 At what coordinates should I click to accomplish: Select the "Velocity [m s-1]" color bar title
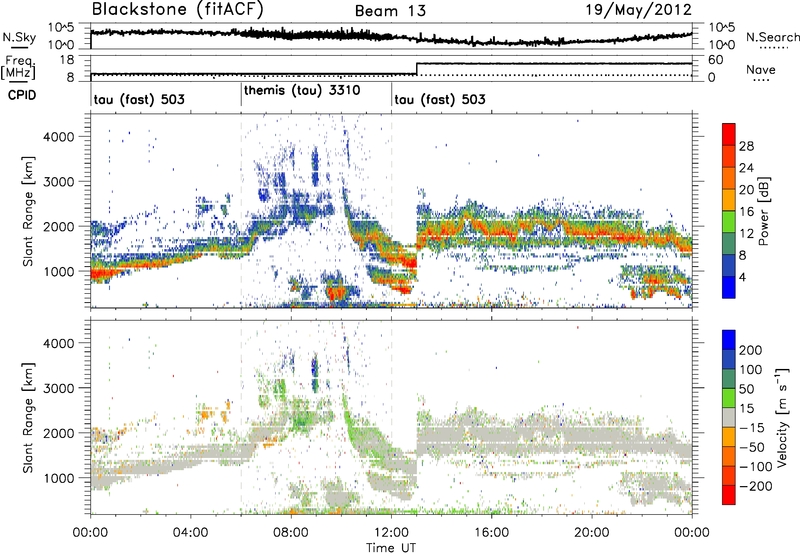783,417
